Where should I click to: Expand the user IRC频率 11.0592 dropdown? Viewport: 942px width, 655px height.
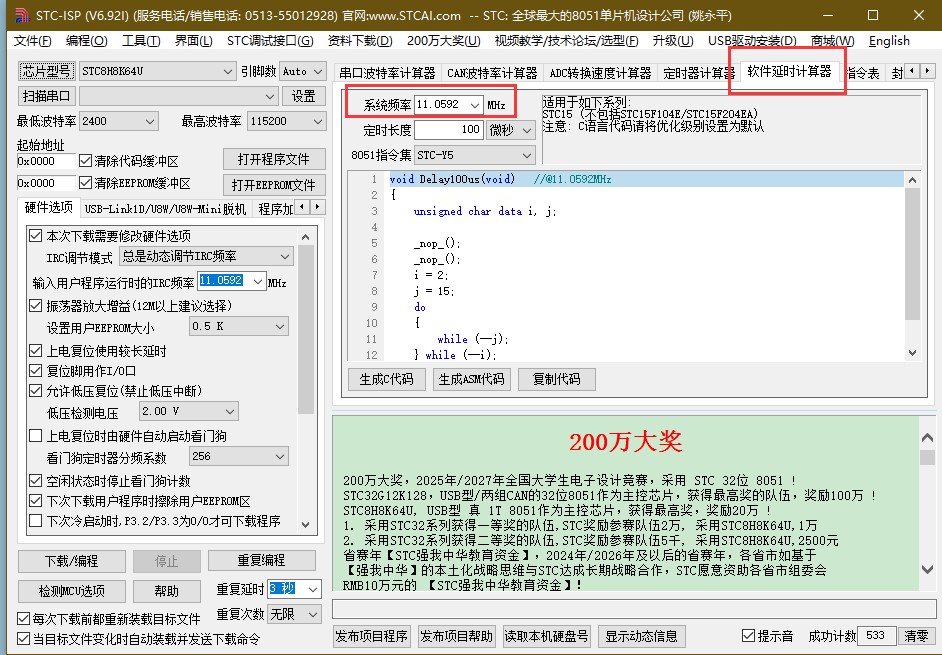[258, 281]
